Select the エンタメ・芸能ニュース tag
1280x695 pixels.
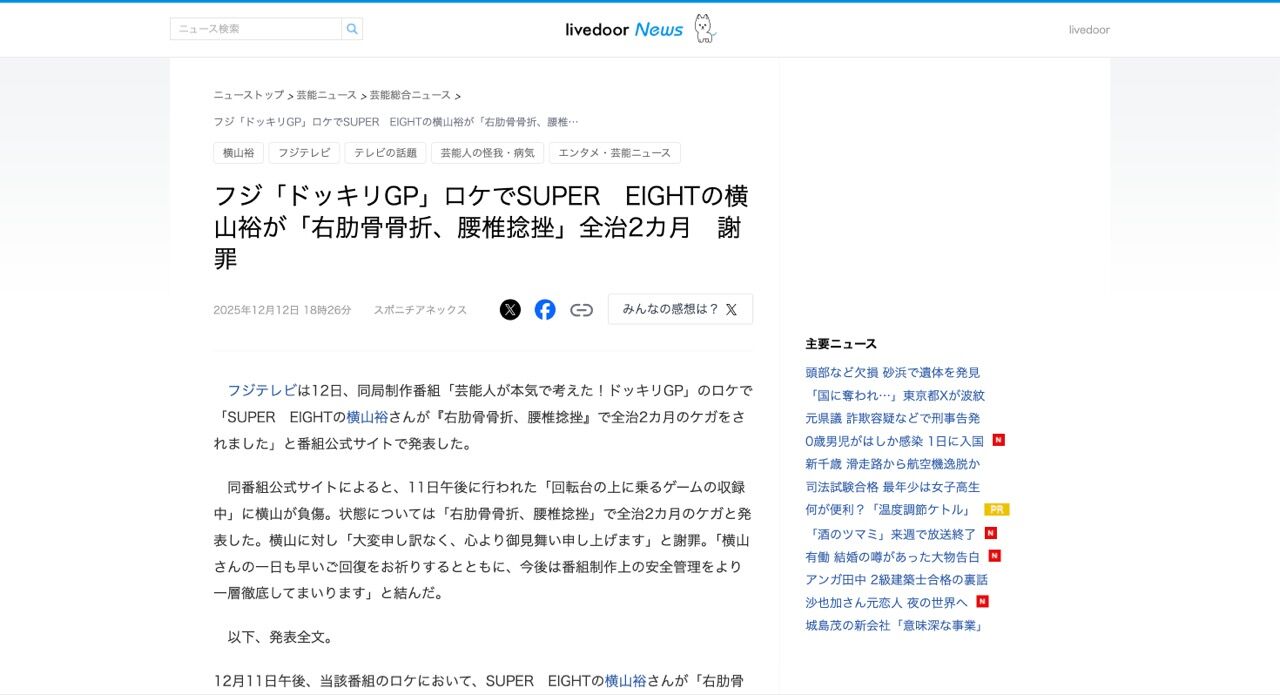pyautogui.click(x=615, y=153)
